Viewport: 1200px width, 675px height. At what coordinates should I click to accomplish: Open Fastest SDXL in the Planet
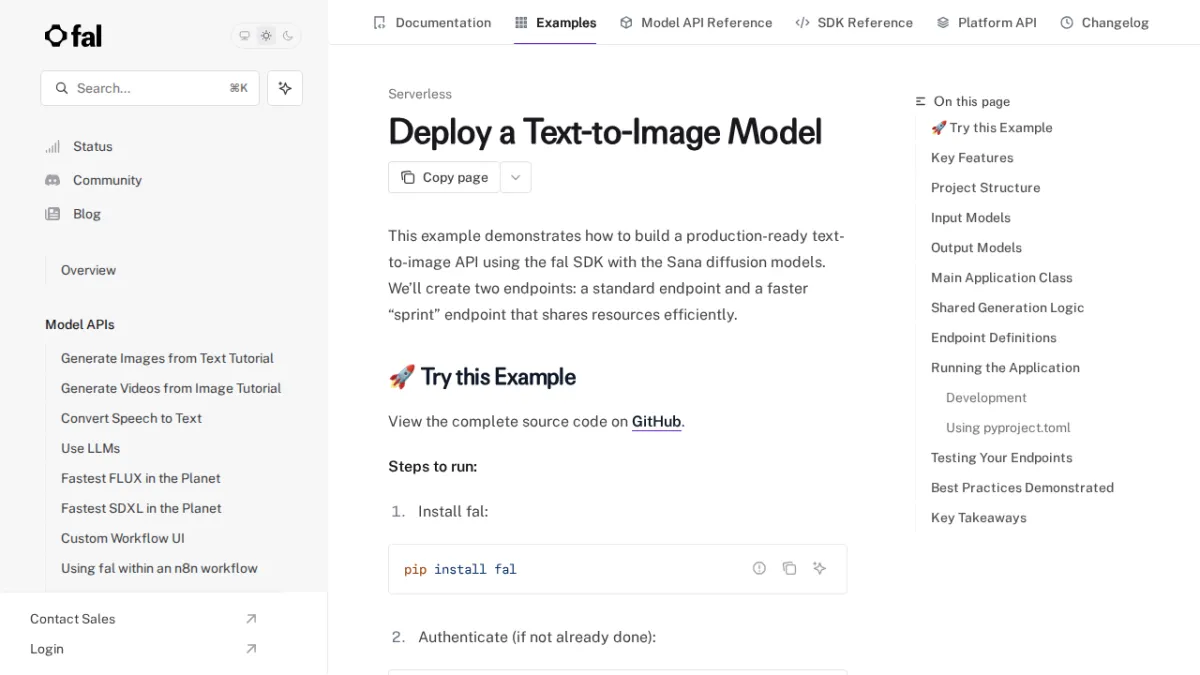click(141, 508)
